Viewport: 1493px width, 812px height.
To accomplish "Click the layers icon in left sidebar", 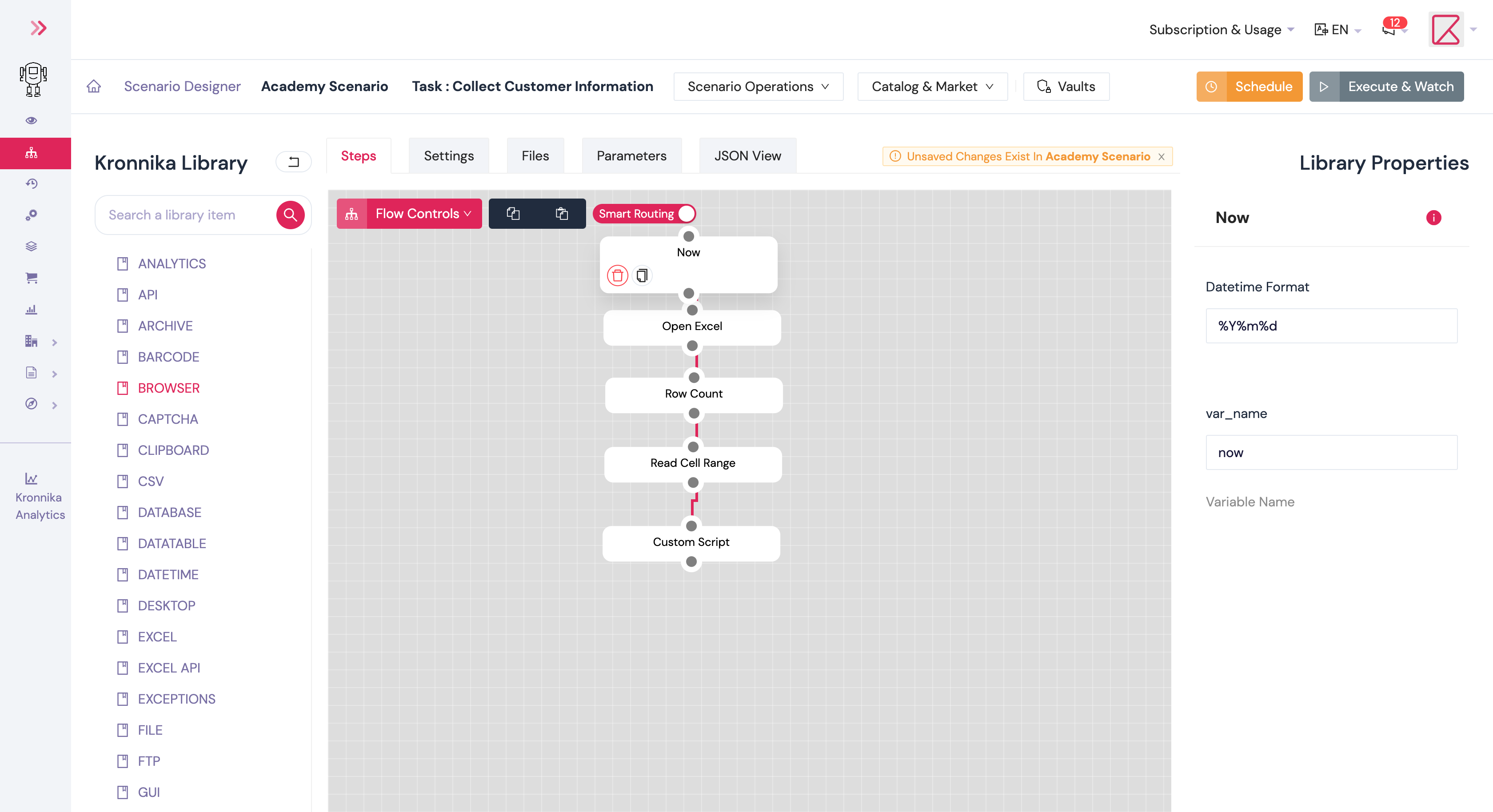I will 31,246.
